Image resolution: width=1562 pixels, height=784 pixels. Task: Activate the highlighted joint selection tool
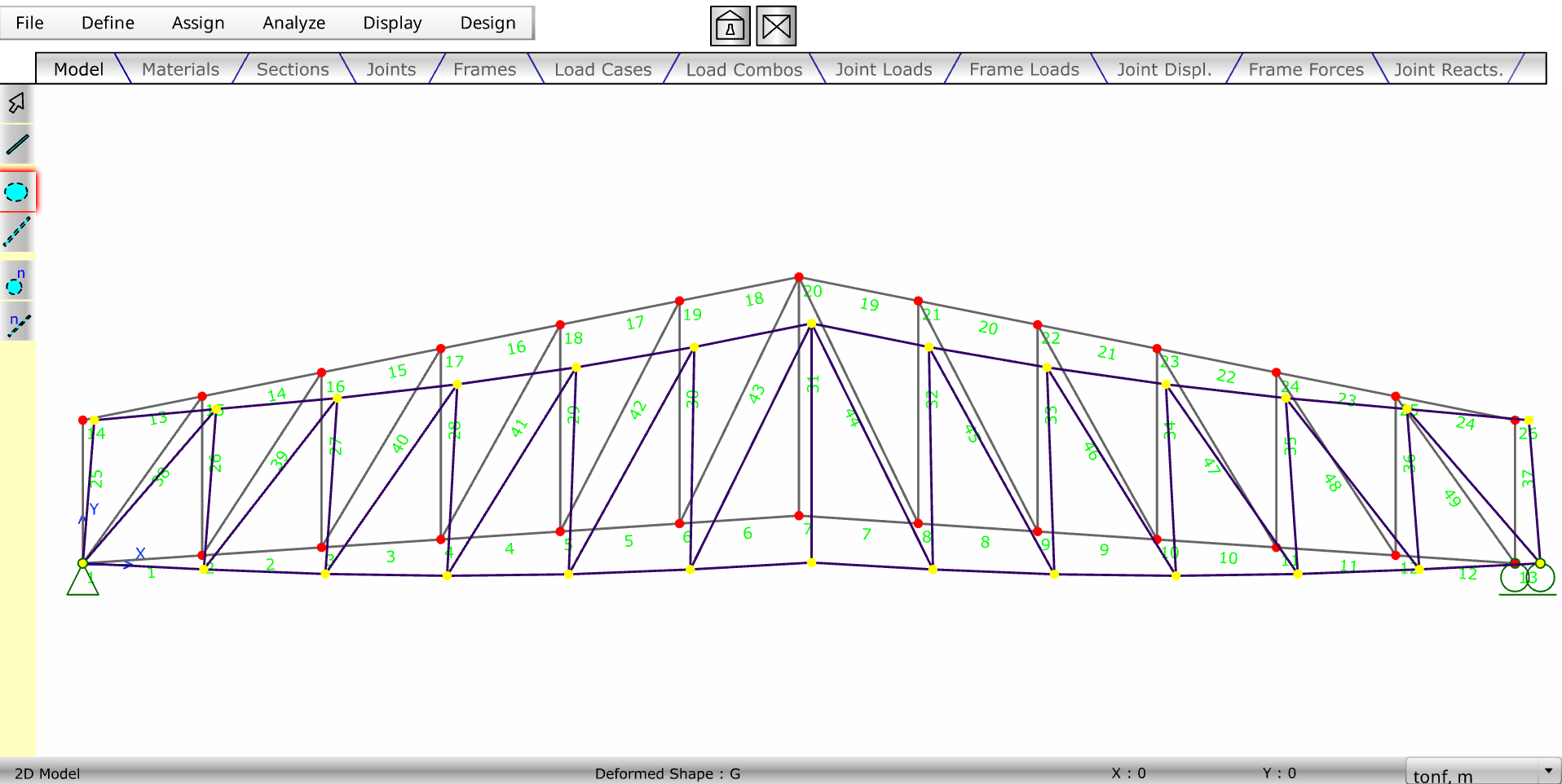coord(16,190)
